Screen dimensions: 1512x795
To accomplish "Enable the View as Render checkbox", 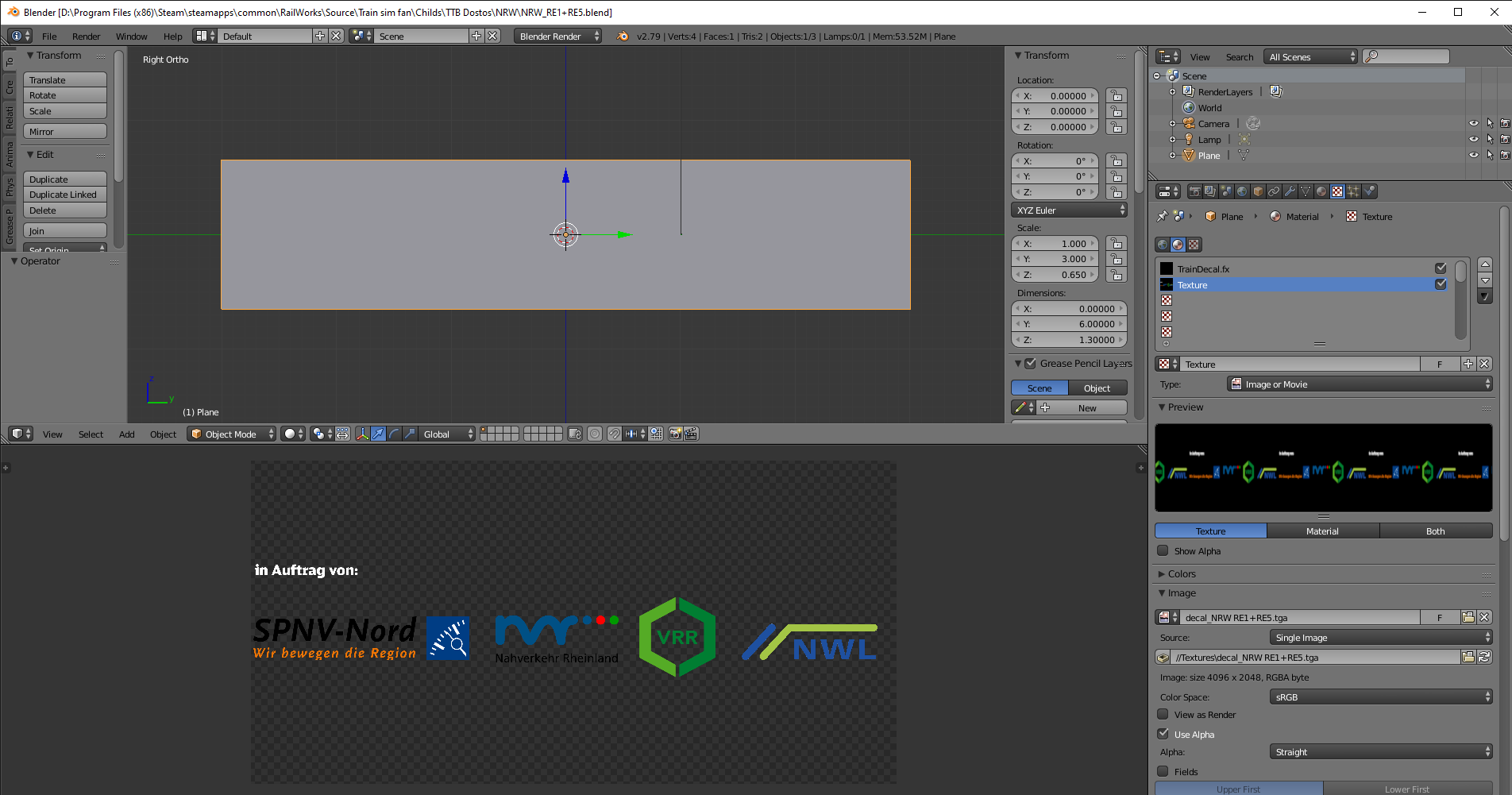I will pyautogui.click(x=1163, y=714).
